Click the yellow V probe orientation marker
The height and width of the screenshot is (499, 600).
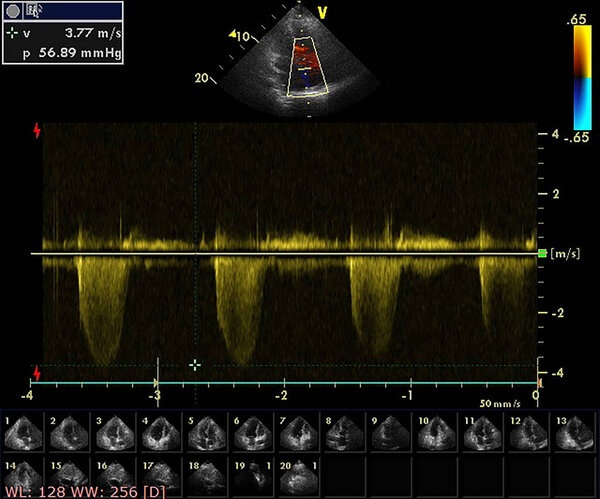[322, 13]
